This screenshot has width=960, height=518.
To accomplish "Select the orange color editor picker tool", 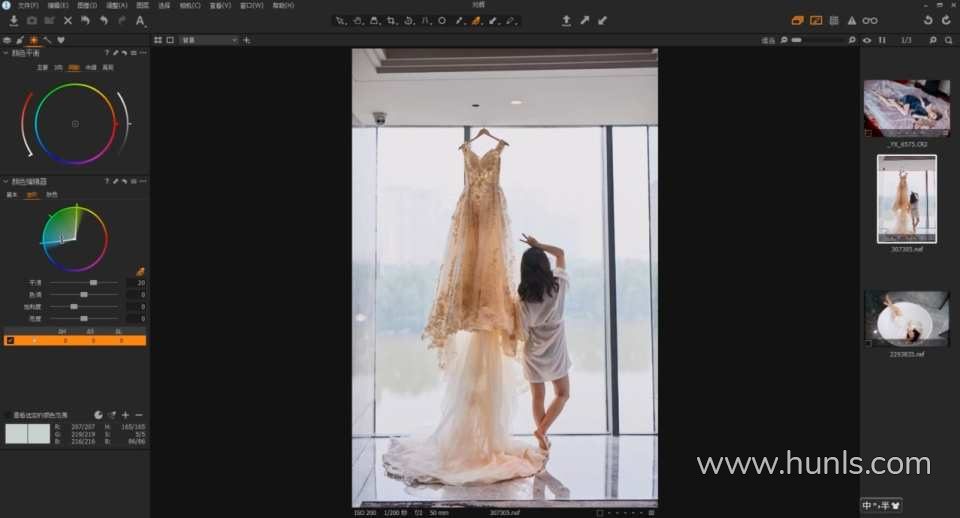I will click(476, 21).
